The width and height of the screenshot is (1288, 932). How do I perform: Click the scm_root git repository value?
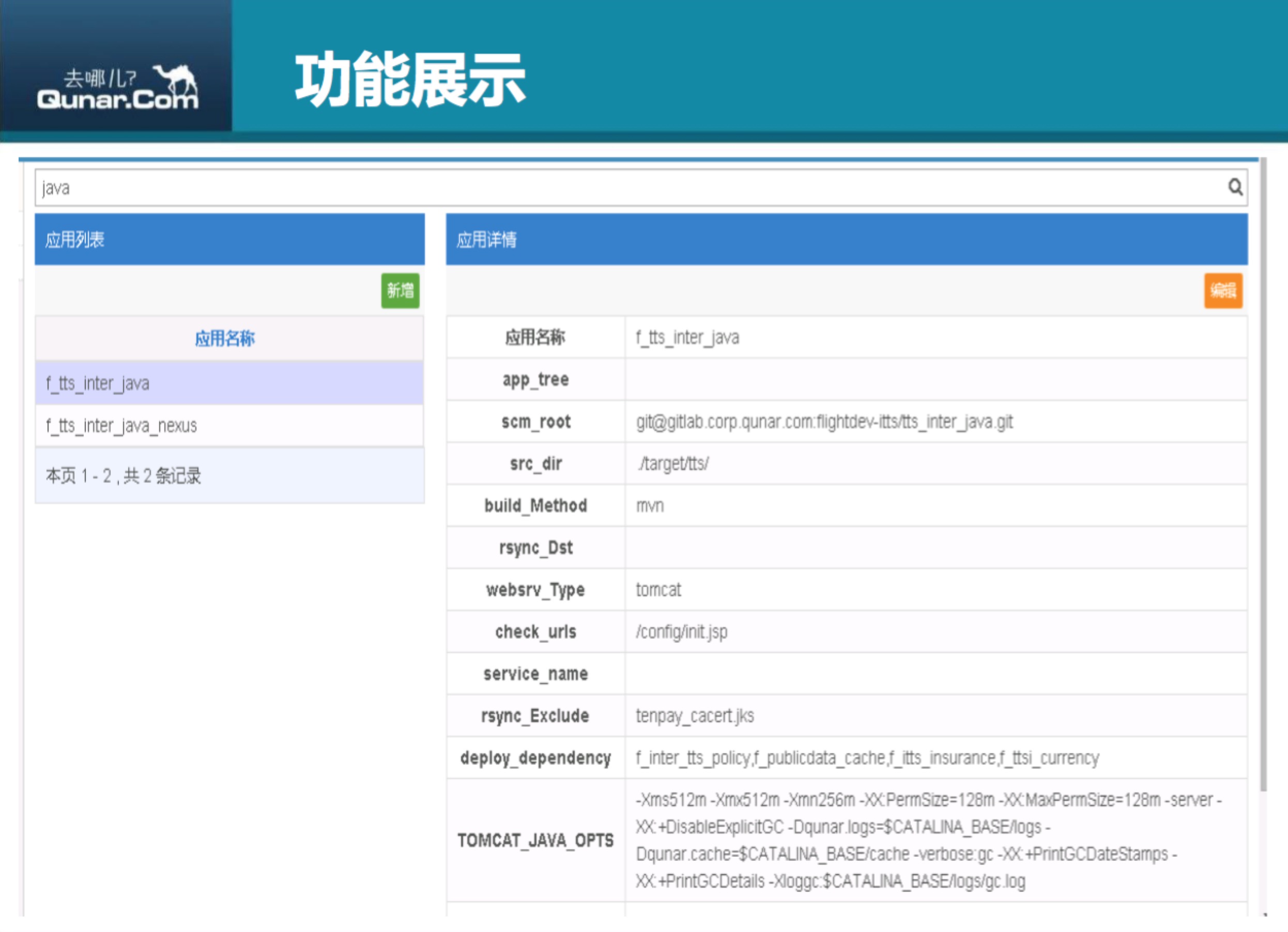[824, 422]
